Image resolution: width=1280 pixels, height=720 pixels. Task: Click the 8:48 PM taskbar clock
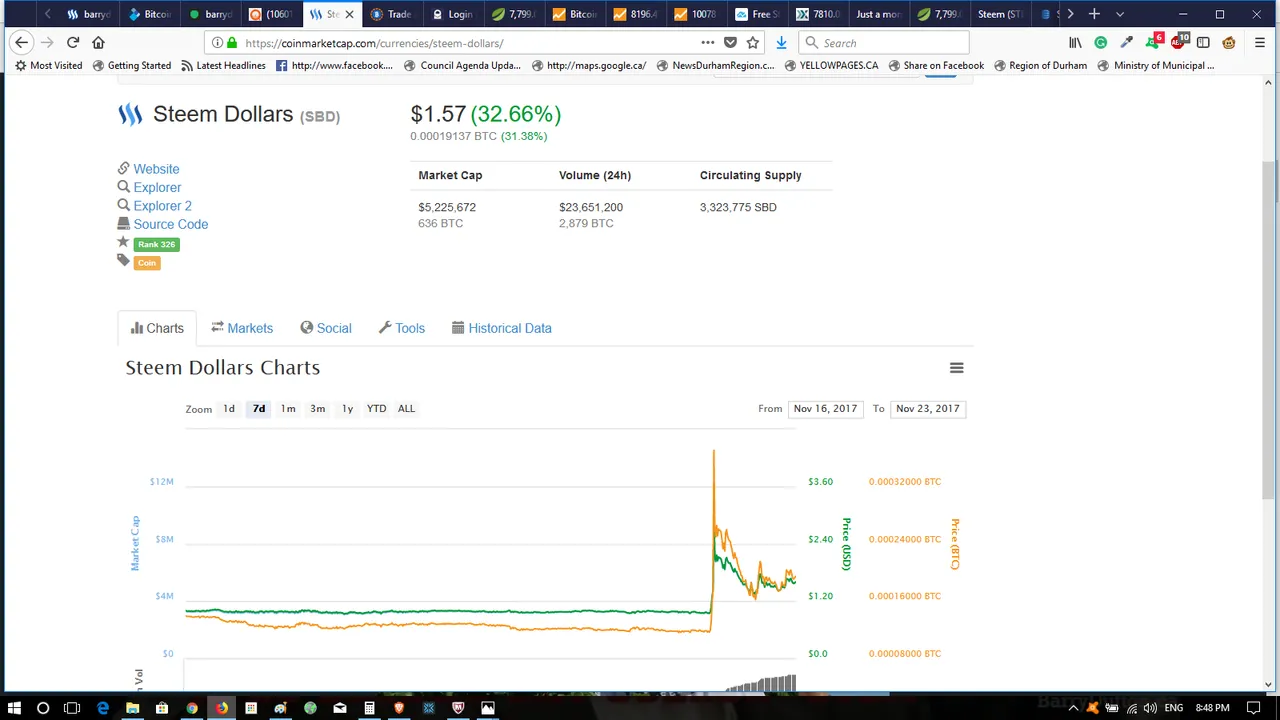click(1212, 708)
